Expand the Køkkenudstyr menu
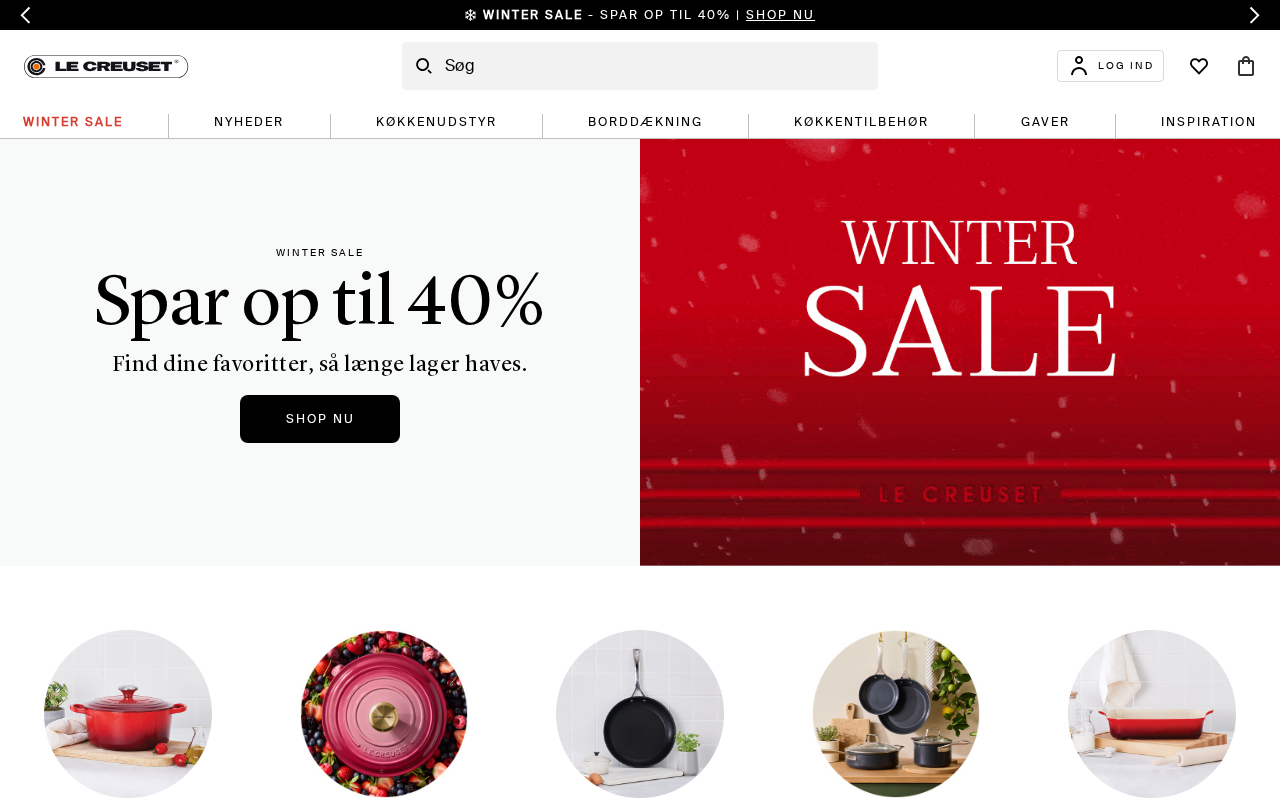This screenshot has height=800, width=1280. [436, 122]
